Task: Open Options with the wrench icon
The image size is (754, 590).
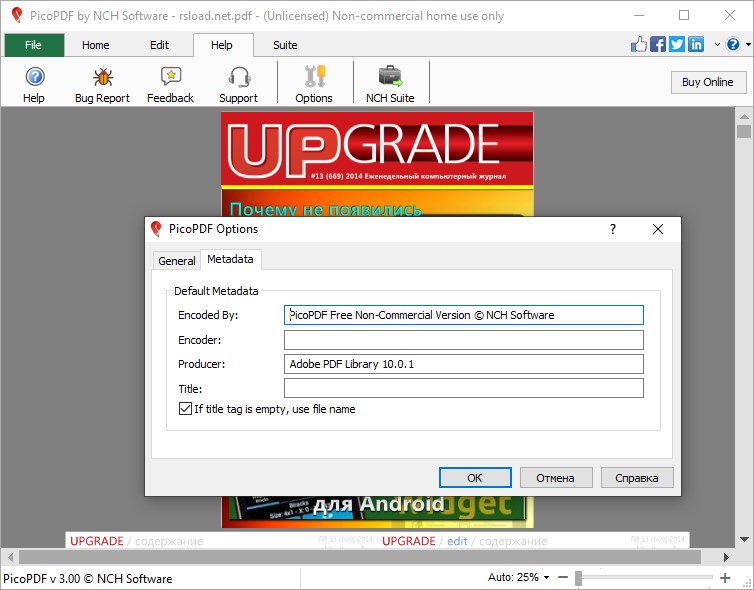Action: [314, 85]
